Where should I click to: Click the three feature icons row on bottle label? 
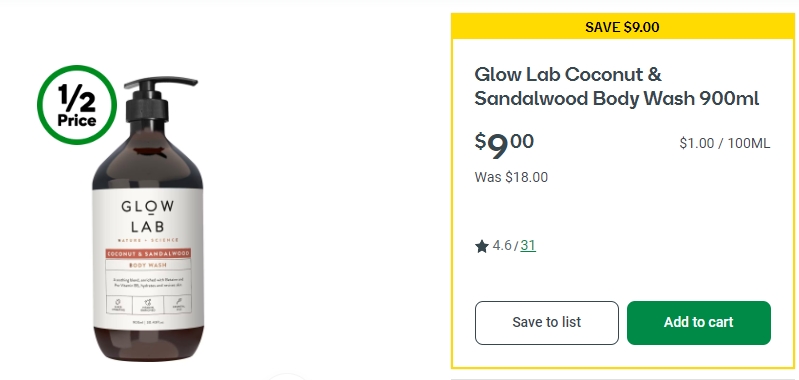(x=148, y=305)
